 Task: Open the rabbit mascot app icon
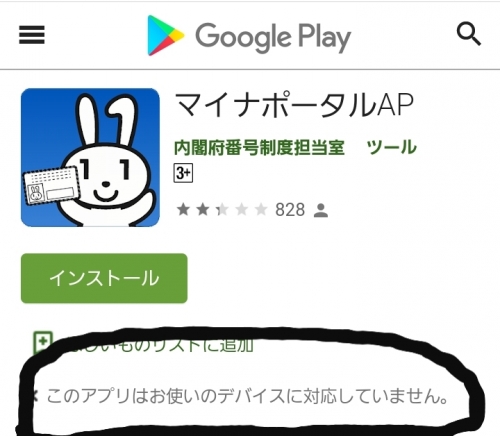pos(90,157)
